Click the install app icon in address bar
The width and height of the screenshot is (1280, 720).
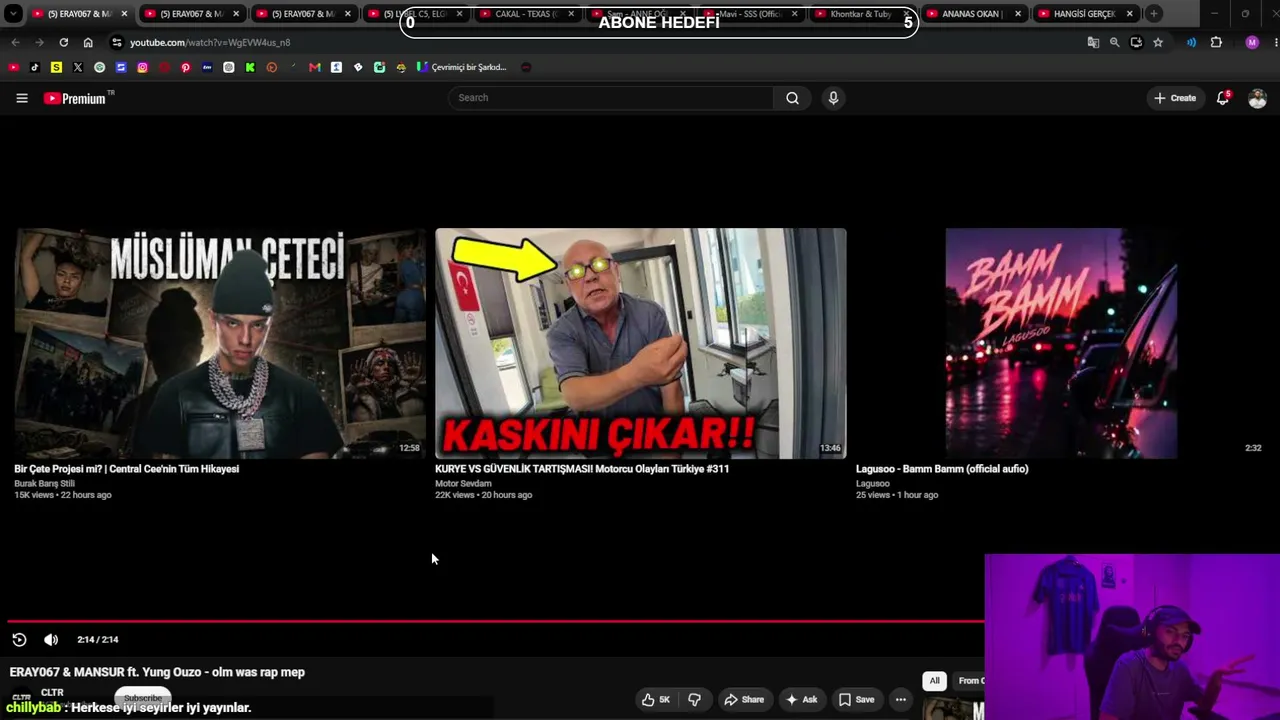point(1136,43)
